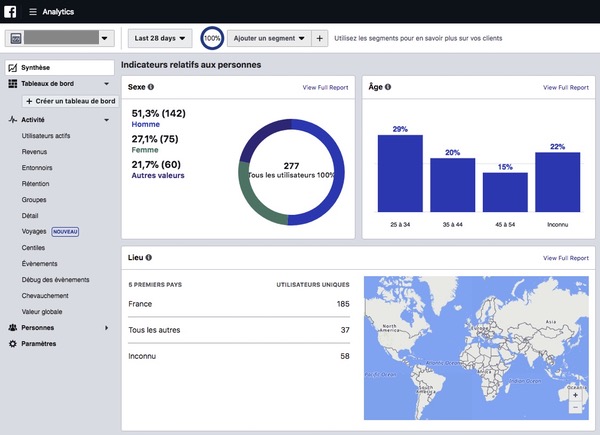
Task: Collapse the Tableaux de bord section
Action: click(x=106, y=84)
